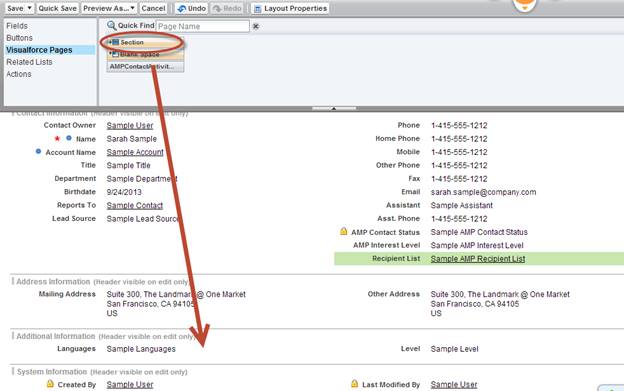The width and height of the screenshot is (624, 391).
Task: Select the Section palette item
Action: tap(145, 42)
